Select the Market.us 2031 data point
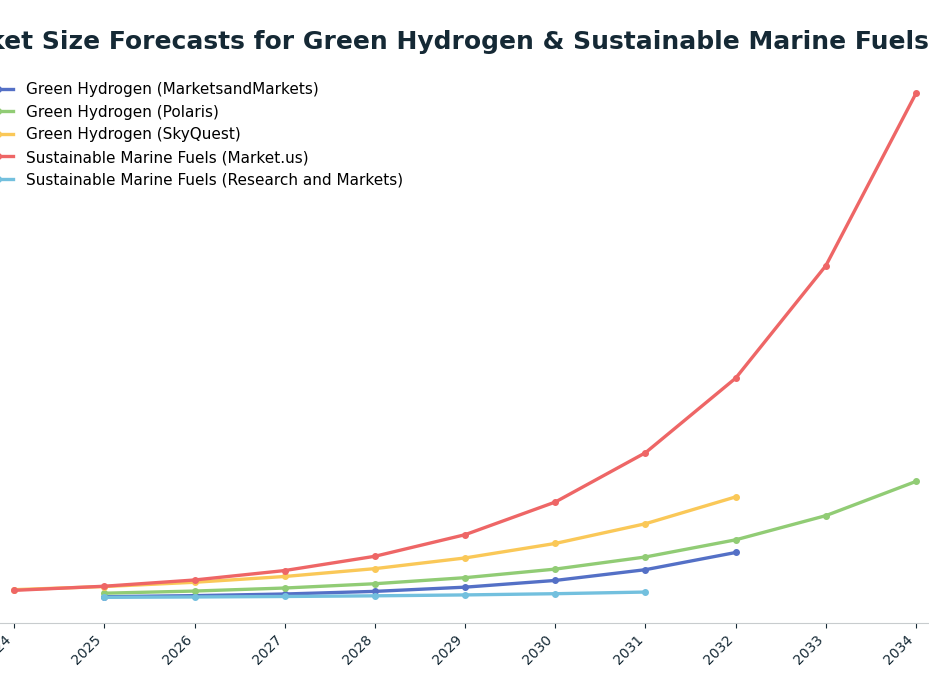 pos(645,453)
